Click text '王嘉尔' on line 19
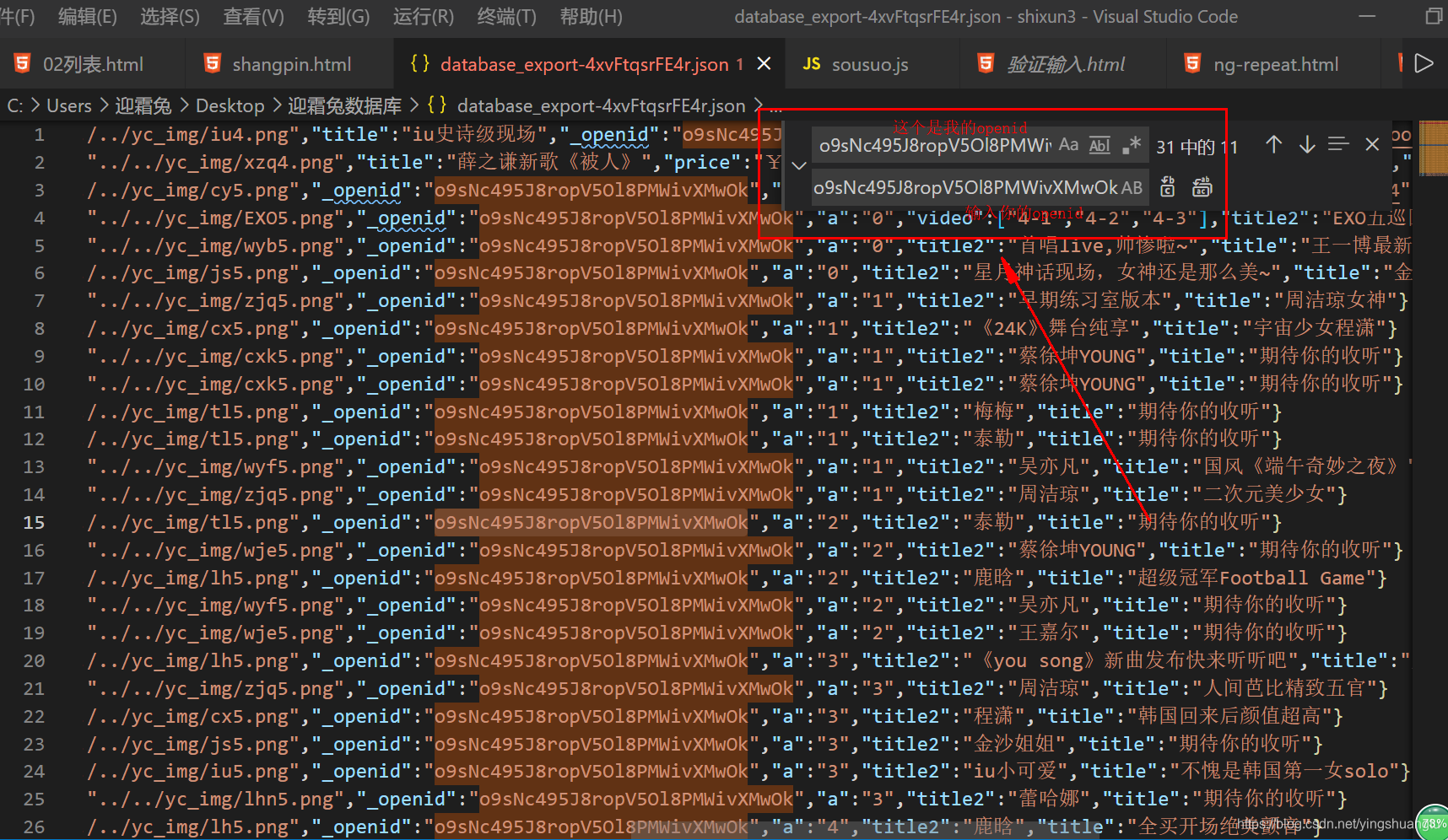This screenshot has height=840, width=1448. pos(1049,633)
